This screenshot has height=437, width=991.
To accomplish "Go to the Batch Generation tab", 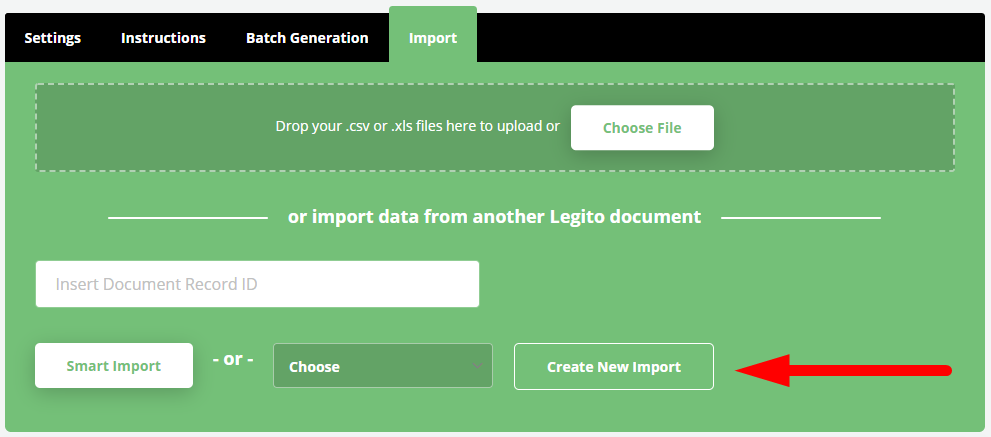I will click(x=307, y=38).
